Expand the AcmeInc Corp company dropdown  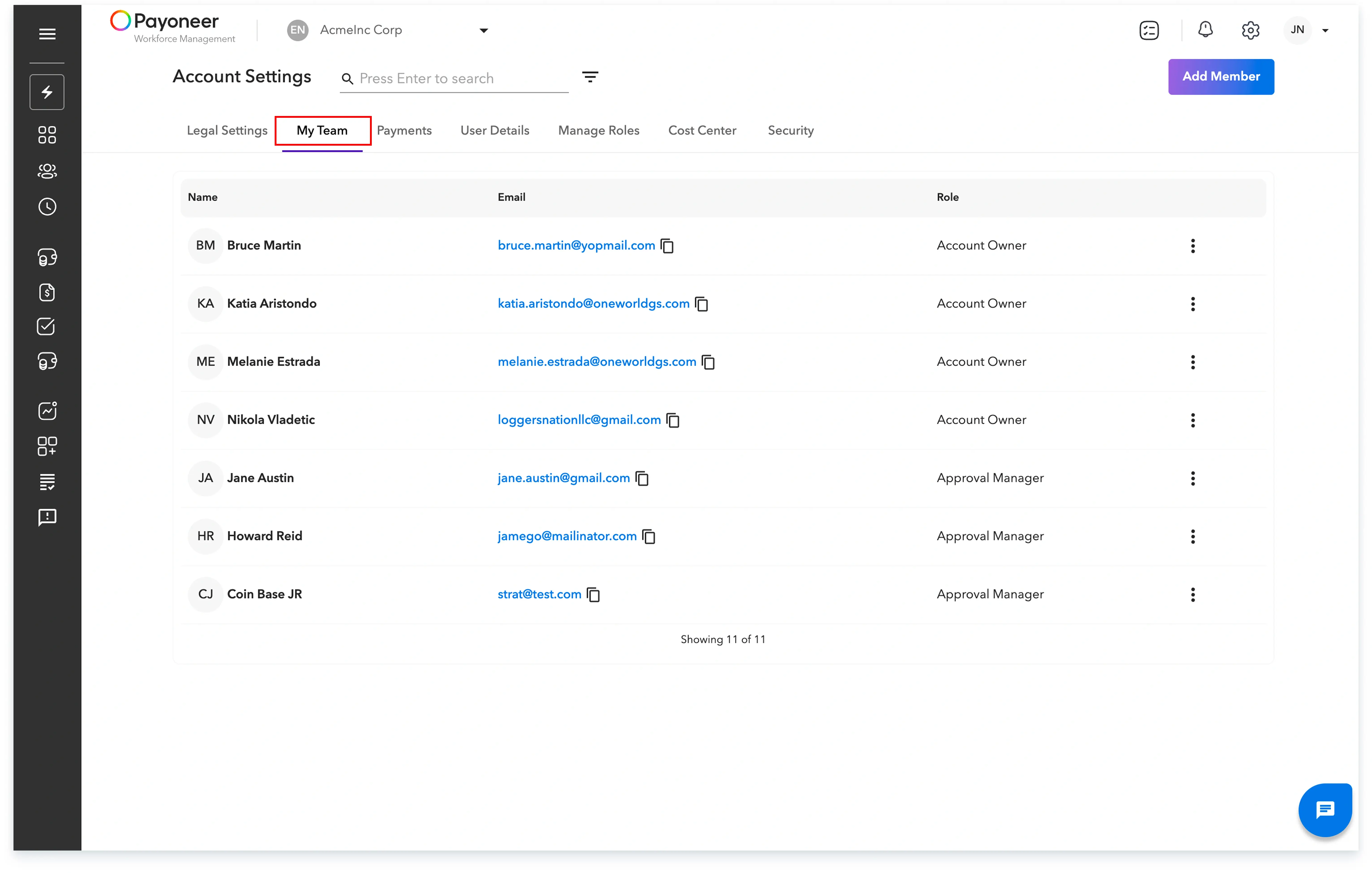[x=483, y=30]
